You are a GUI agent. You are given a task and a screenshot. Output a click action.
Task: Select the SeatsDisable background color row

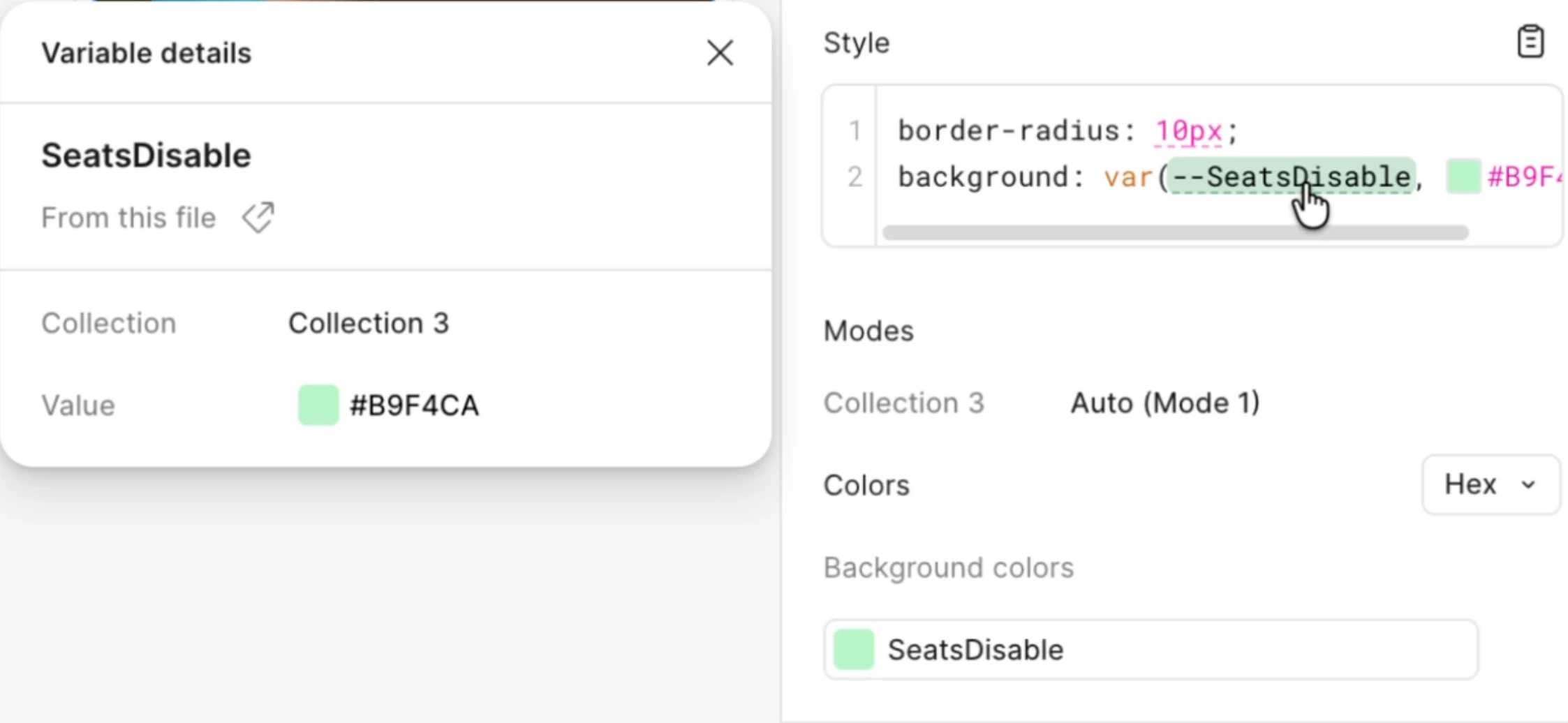pyautogui.click(x=1152, y=650)
